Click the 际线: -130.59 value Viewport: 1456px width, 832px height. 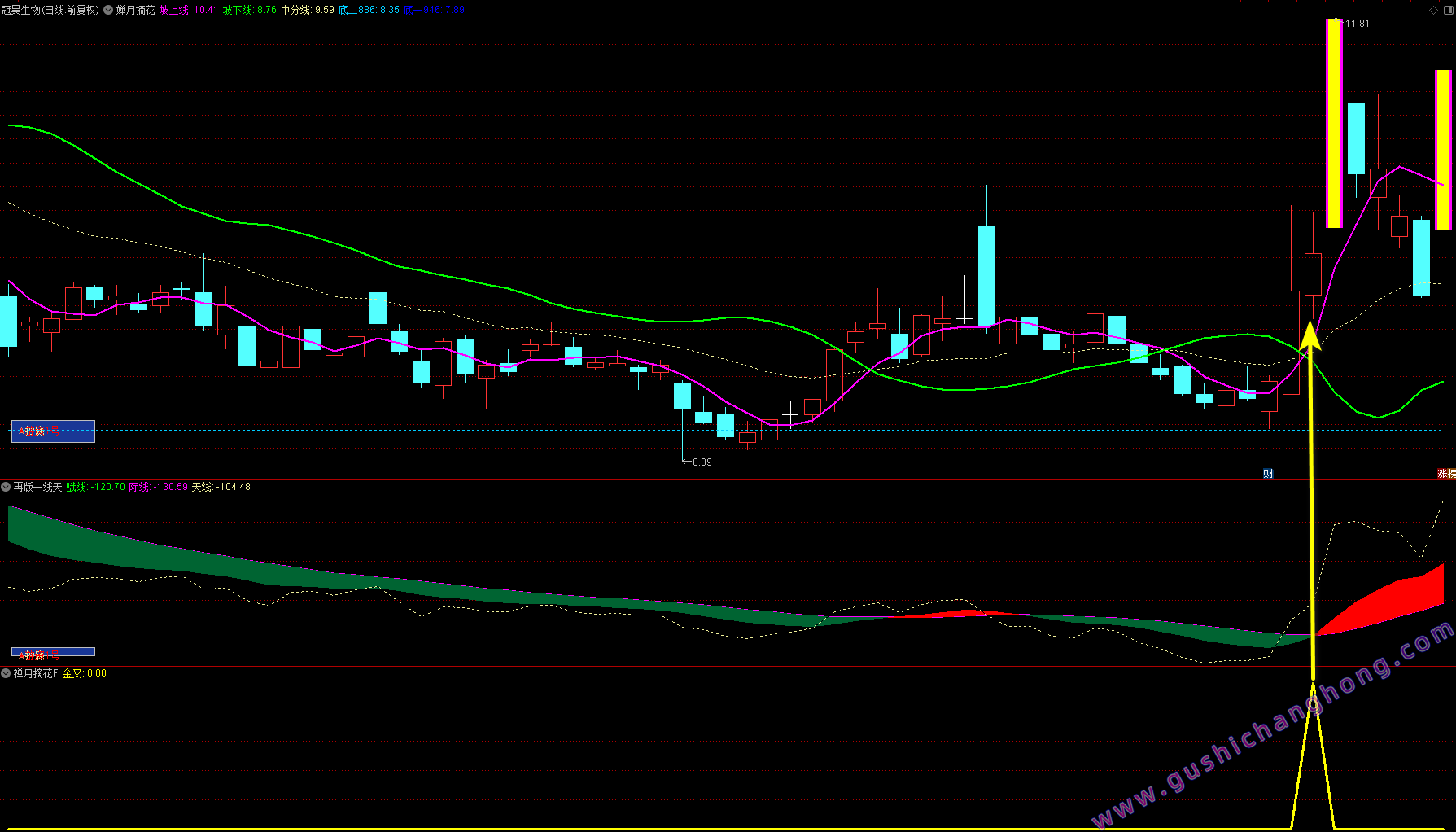click(159, 487)
